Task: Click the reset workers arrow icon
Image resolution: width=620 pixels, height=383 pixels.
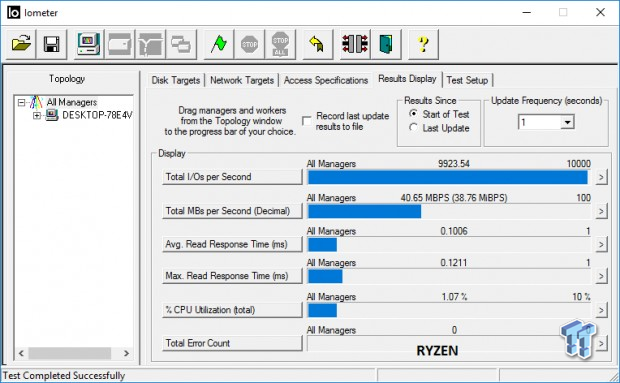Action: pos(318,44)
